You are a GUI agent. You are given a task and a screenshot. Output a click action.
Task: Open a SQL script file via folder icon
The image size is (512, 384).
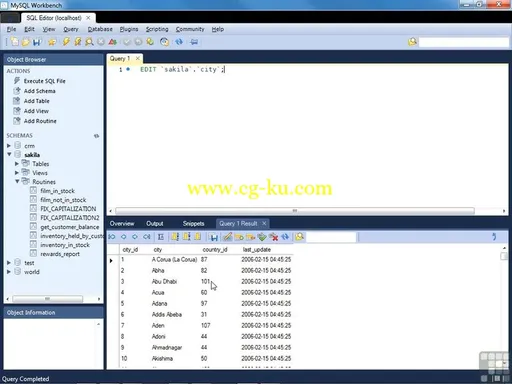[x=26, y=42]
